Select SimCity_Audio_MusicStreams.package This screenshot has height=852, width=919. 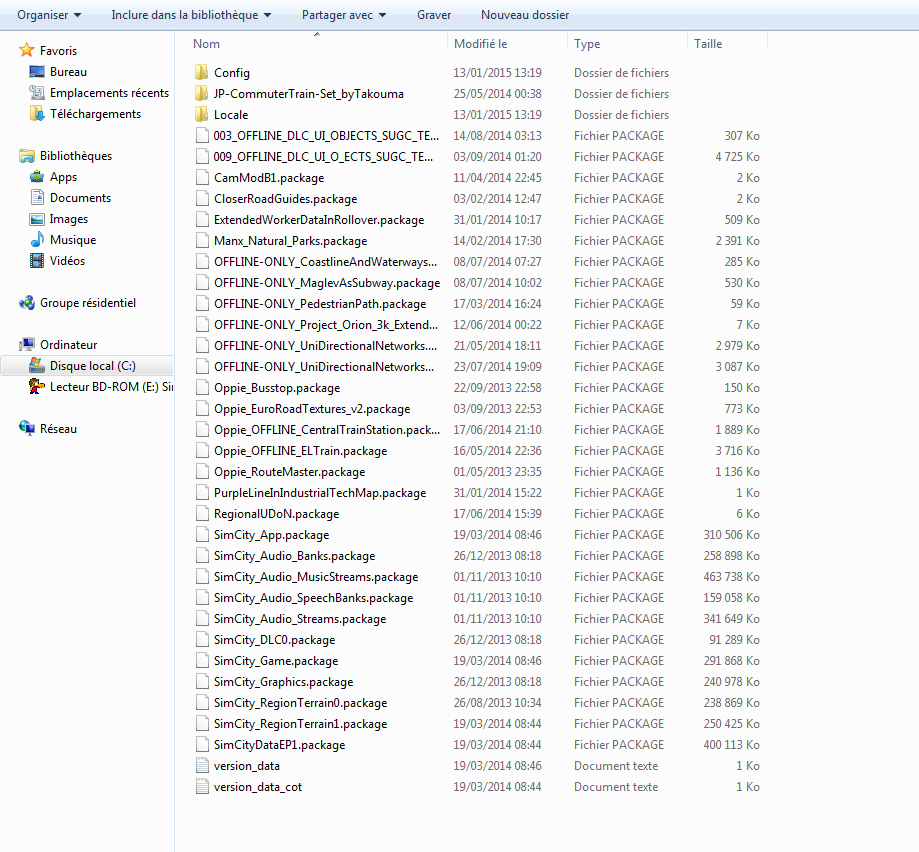pos(316,577)
